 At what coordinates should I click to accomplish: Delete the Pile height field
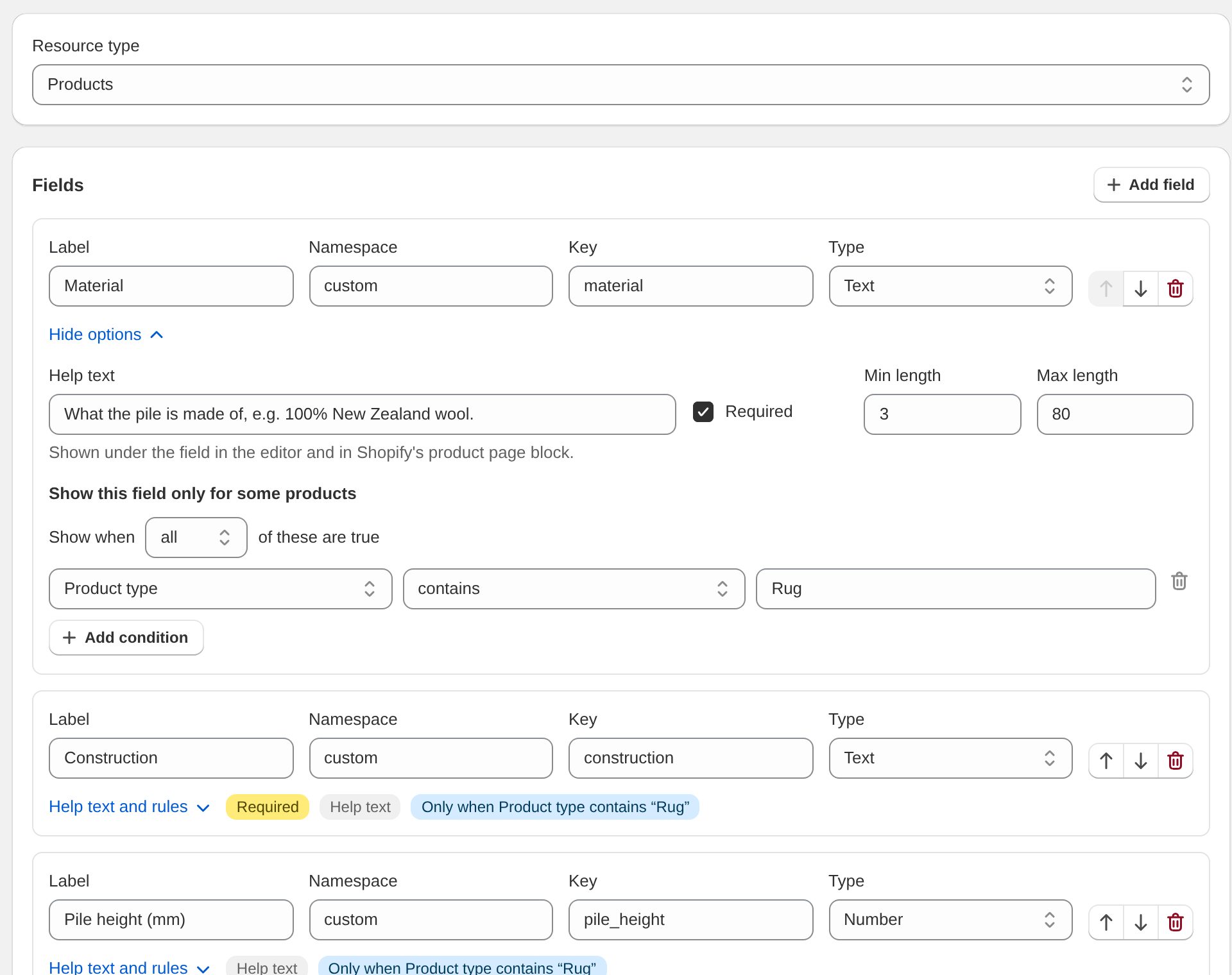pyautogui.click(x=1175, y=922)
